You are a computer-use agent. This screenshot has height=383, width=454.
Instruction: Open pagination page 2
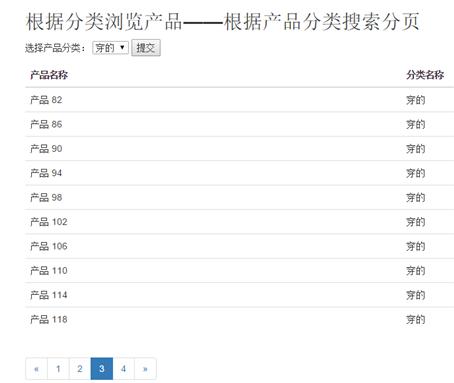(x=80, y=369)
